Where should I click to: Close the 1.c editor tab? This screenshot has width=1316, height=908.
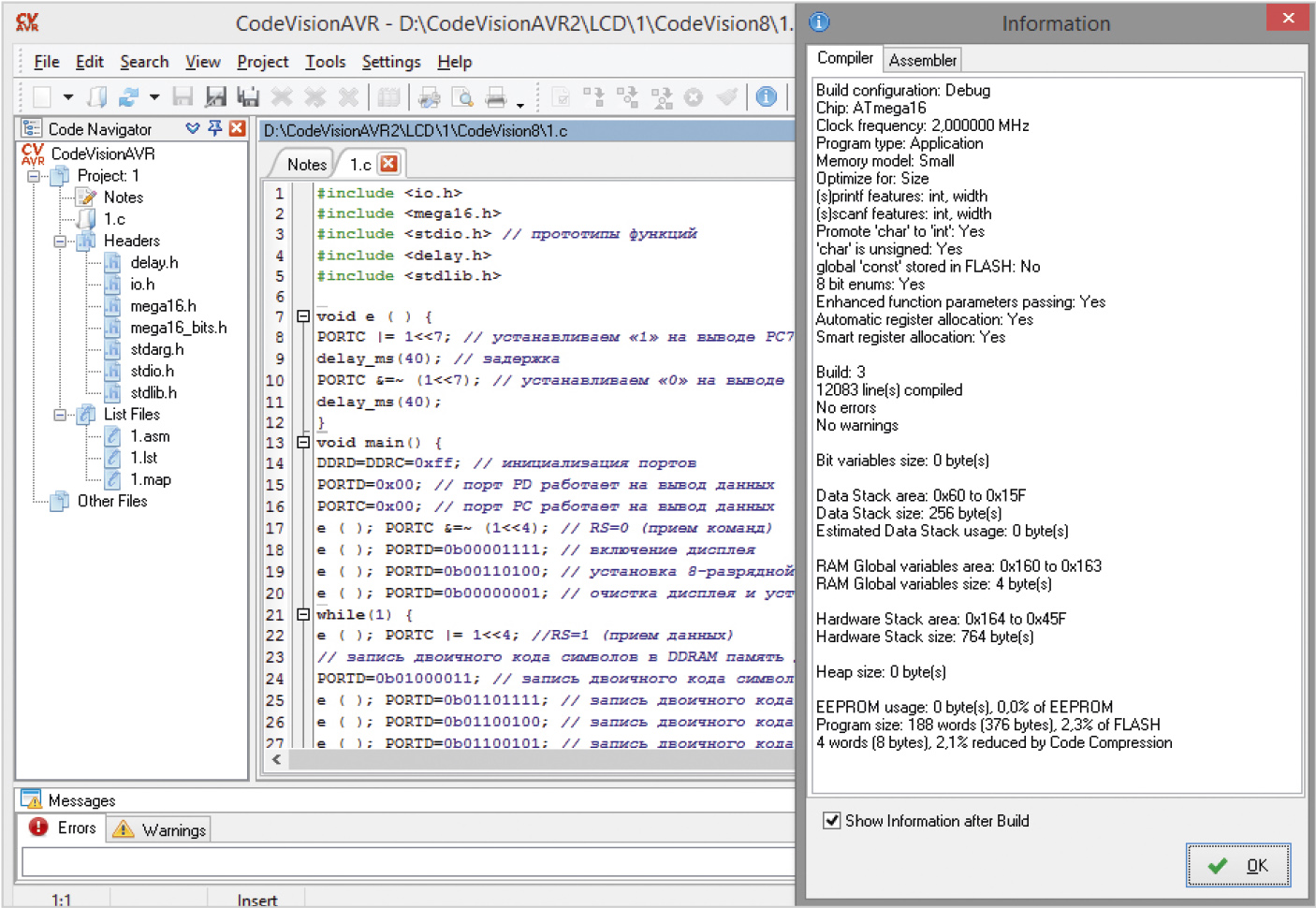point(388,164)
